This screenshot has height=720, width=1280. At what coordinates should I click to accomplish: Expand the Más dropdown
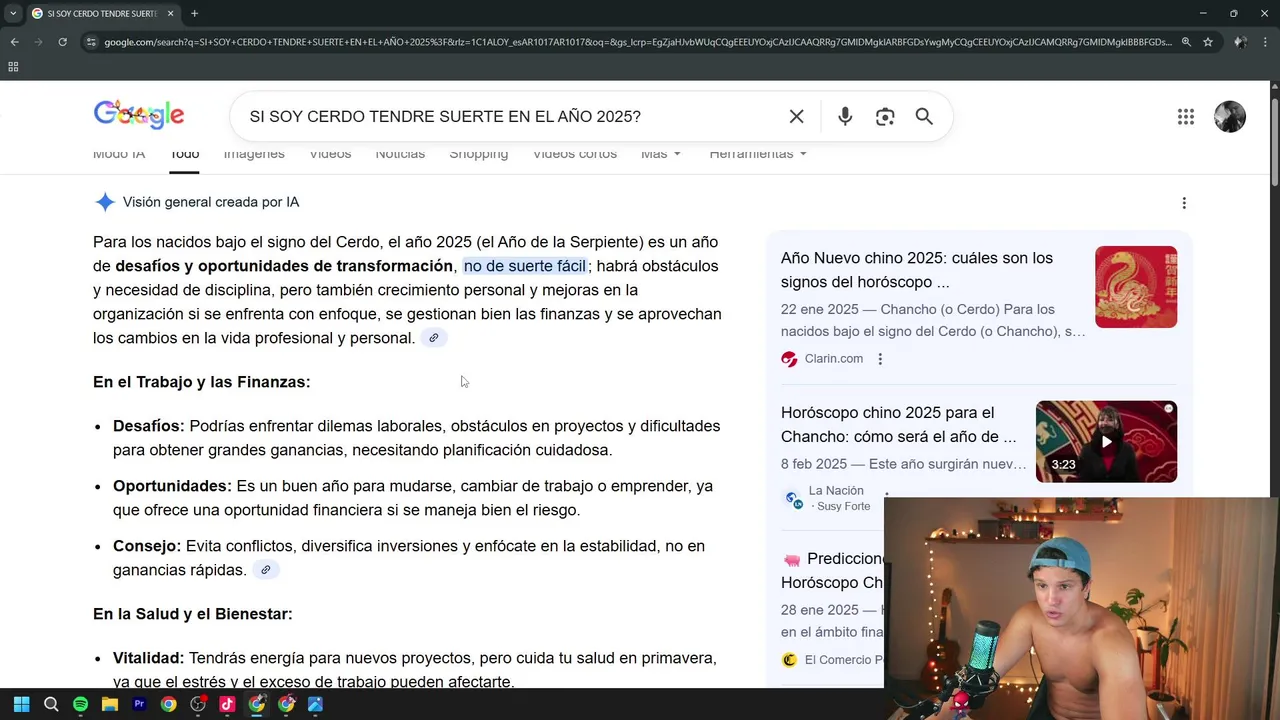click(661, 154)
